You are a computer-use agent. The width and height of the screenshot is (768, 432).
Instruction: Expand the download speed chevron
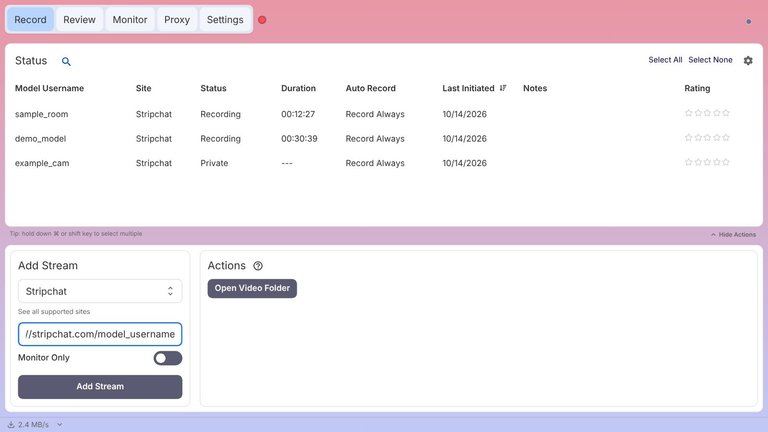[x=60, y=425]
